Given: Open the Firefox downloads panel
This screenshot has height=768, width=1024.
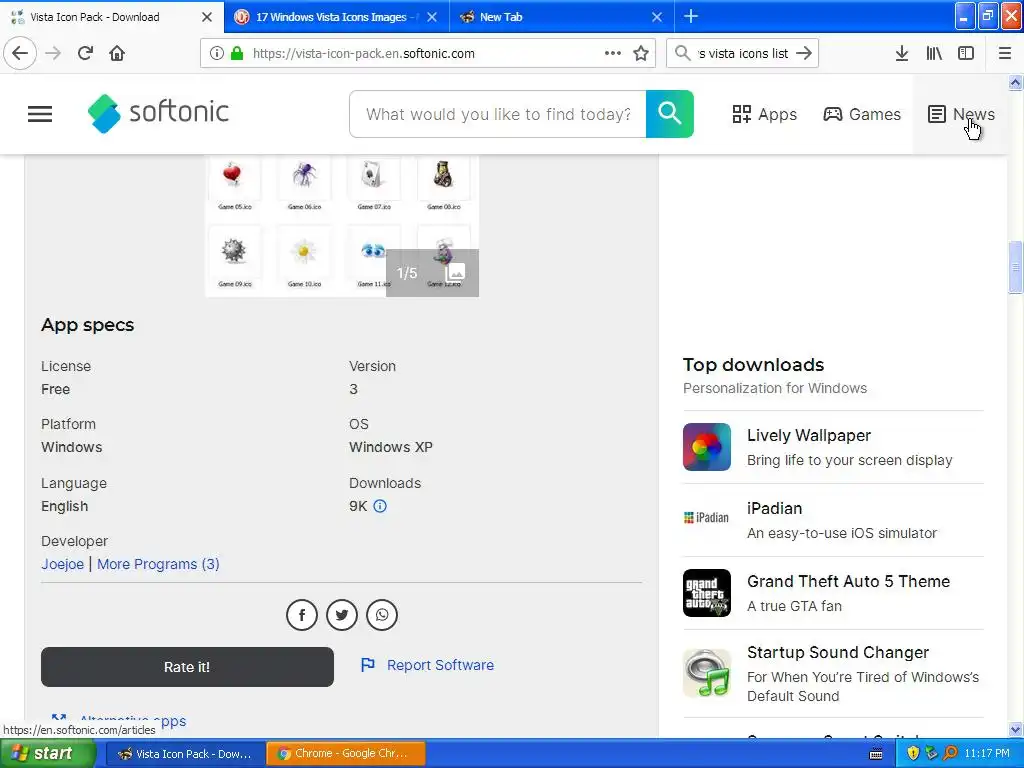Looking at the screenshot, I should pyautogui.click(x=902, y=53).
